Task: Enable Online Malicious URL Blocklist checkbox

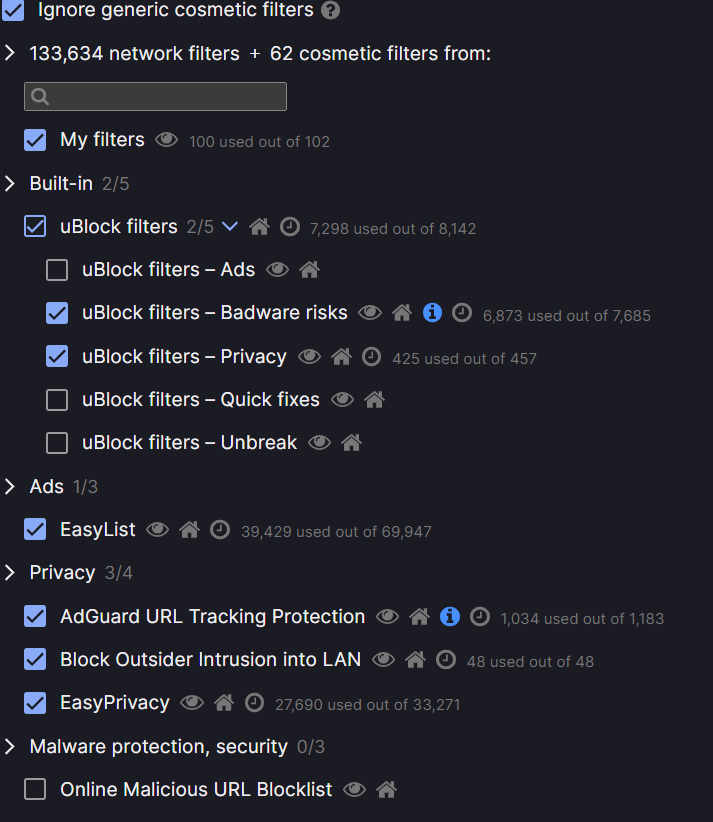Action: pos(35,790)
